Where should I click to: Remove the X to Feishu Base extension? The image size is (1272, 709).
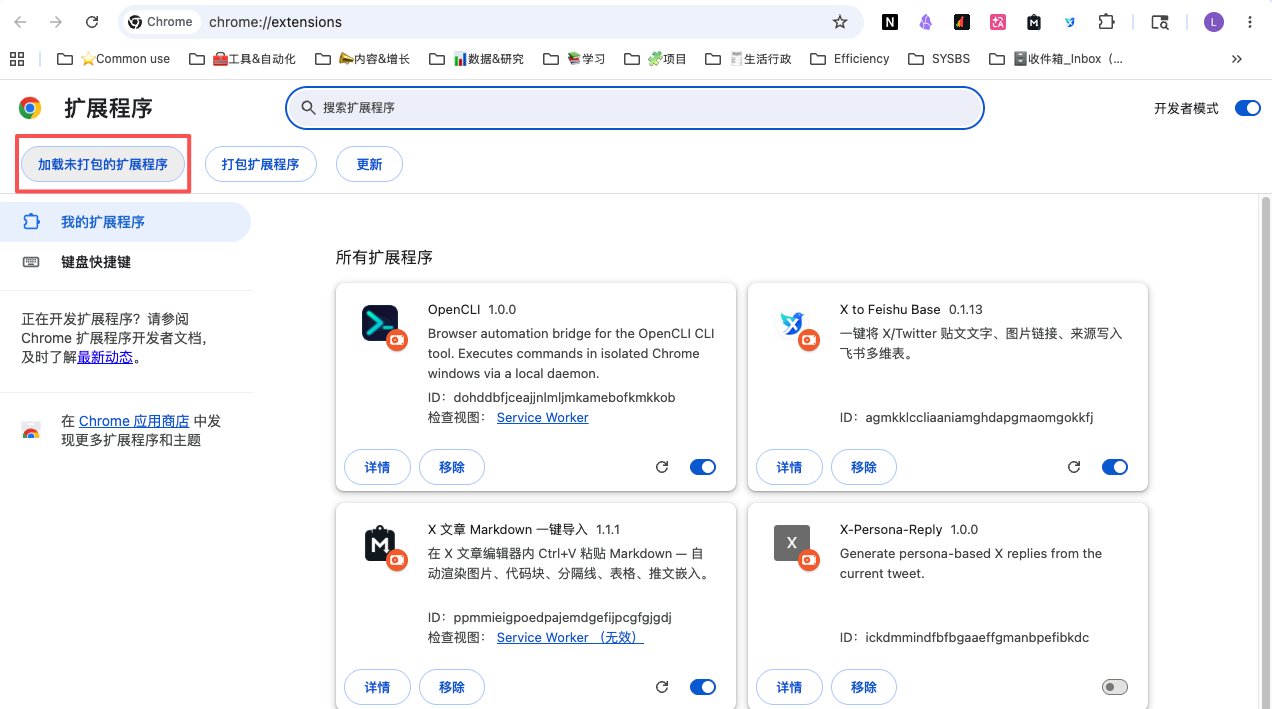[x=863, y=467]
